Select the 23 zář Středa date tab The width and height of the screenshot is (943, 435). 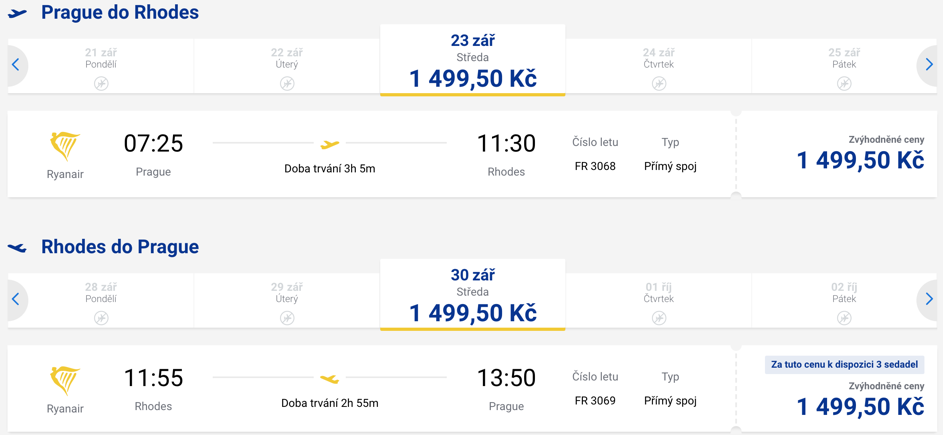click(473, 60)
